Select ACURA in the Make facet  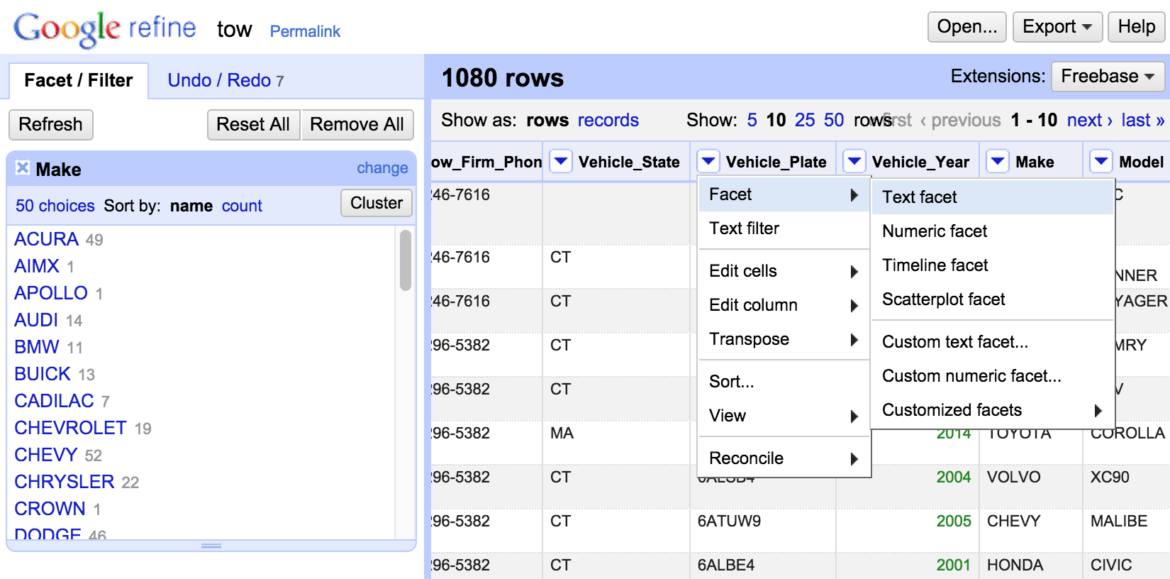pos(46,239)
